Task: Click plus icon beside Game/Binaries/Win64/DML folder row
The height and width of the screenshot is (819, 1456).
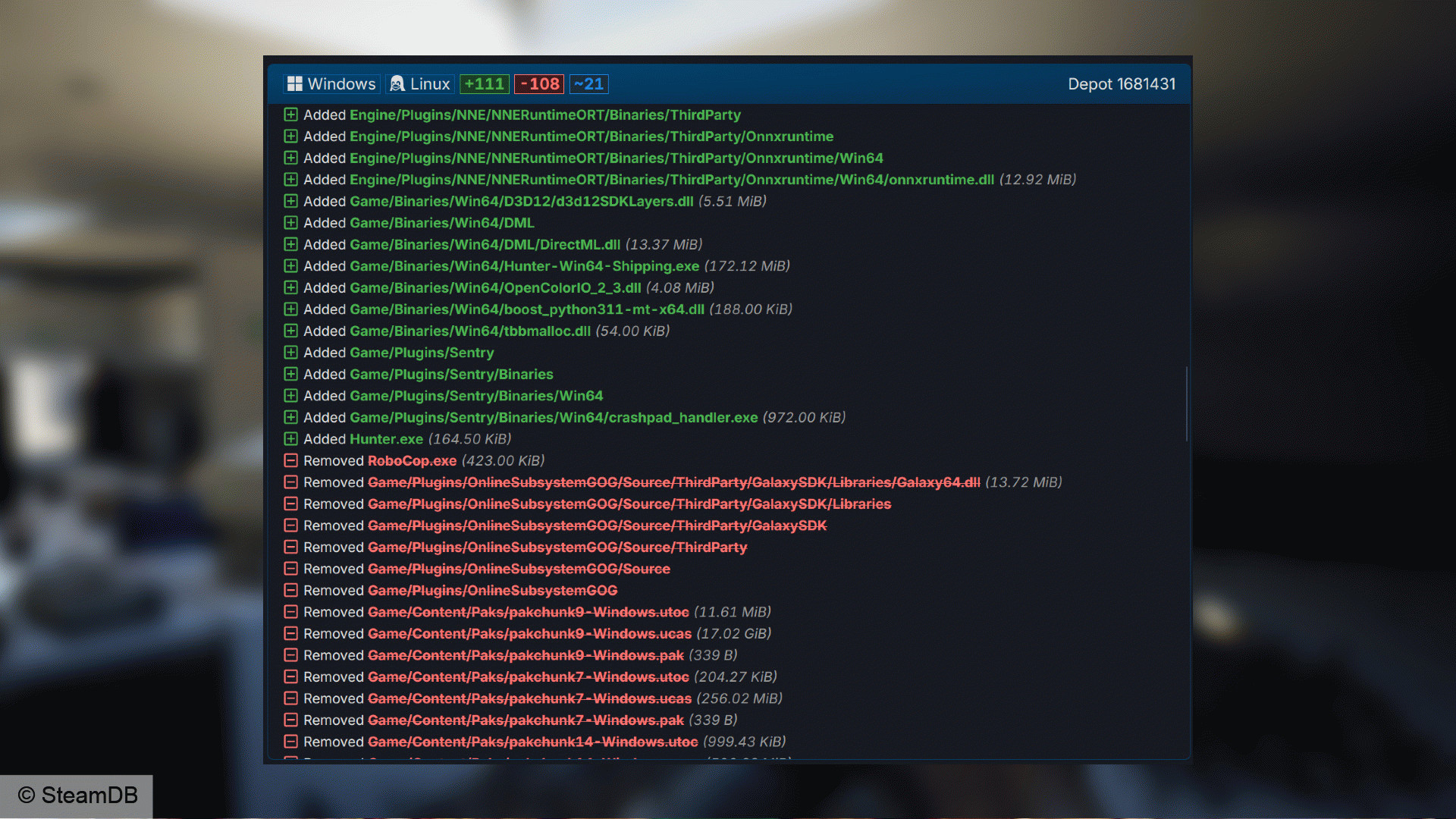Action: (290, 223)
